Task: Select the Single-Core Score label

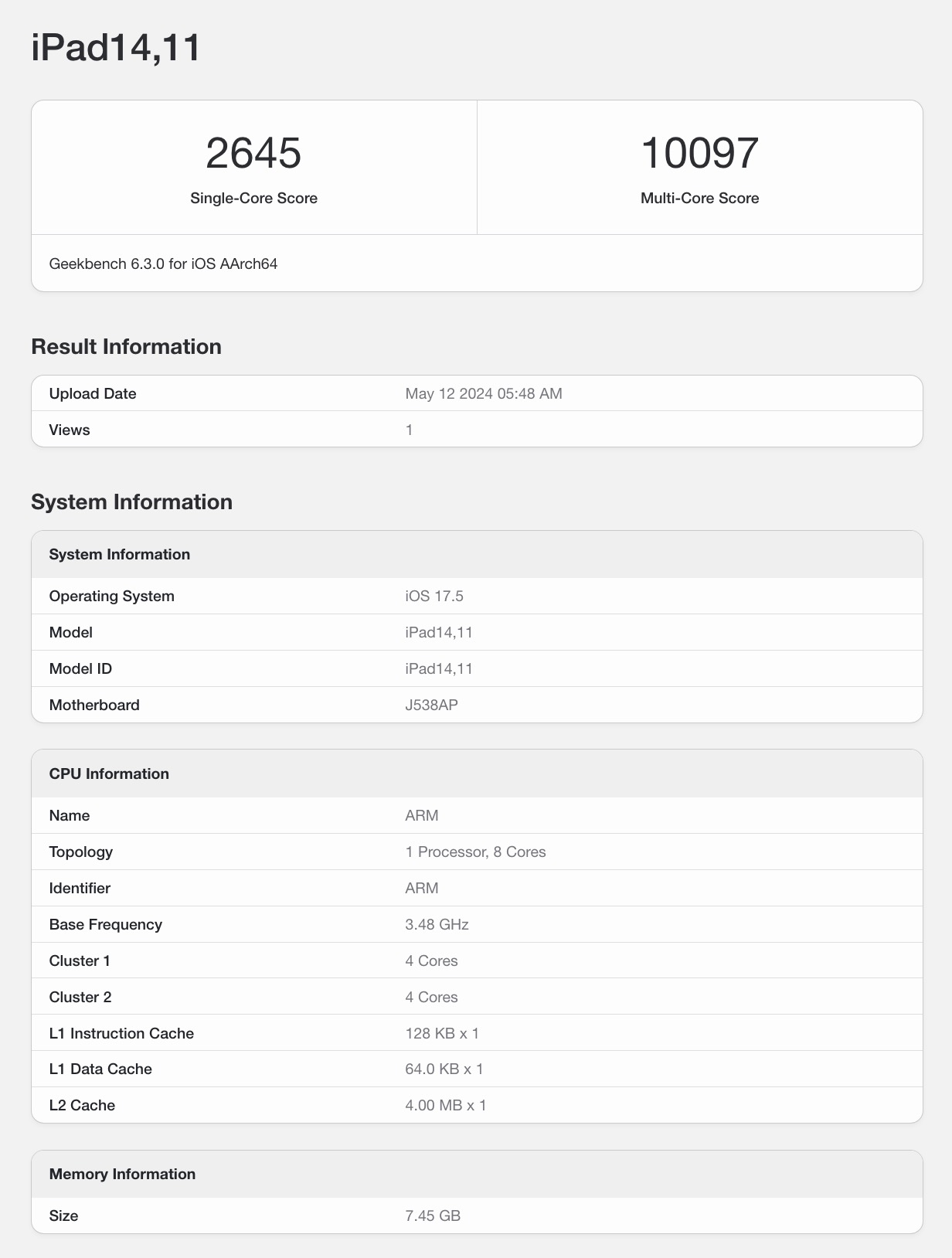Action: pos(253,199)
